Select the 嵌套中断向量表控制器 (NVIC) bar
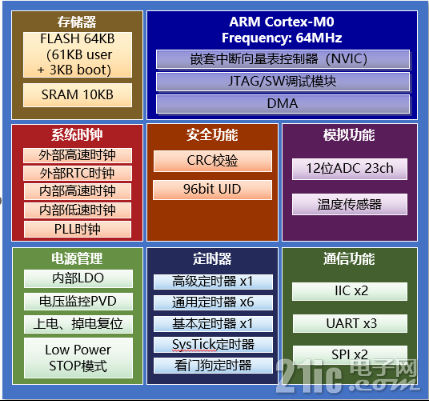Image resolution: width=429 pixels, height=401 pixels. pos(283,60)
